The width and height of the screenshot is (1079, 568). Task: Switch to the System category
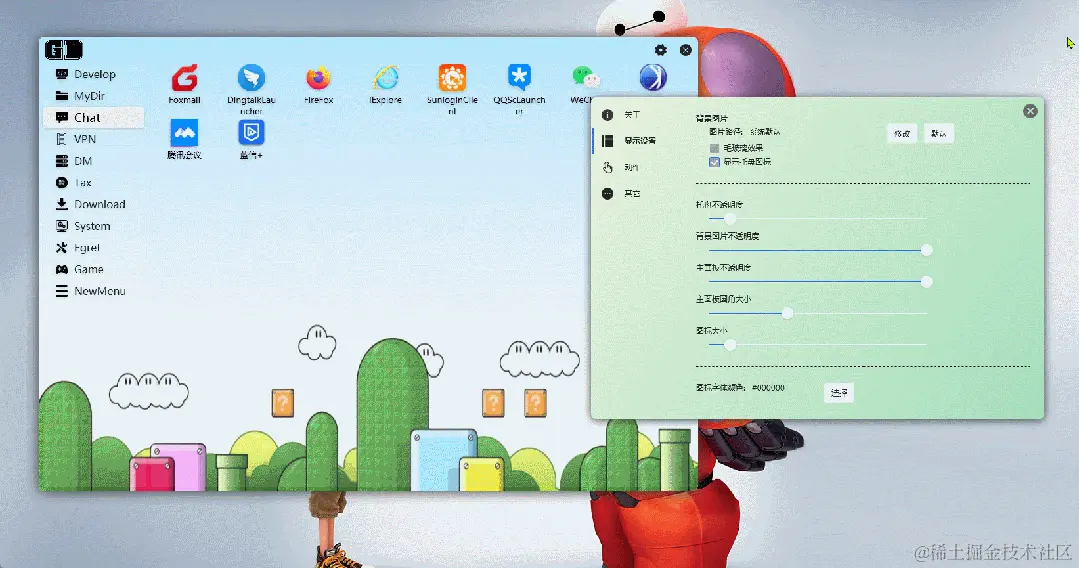click(94, 226)
